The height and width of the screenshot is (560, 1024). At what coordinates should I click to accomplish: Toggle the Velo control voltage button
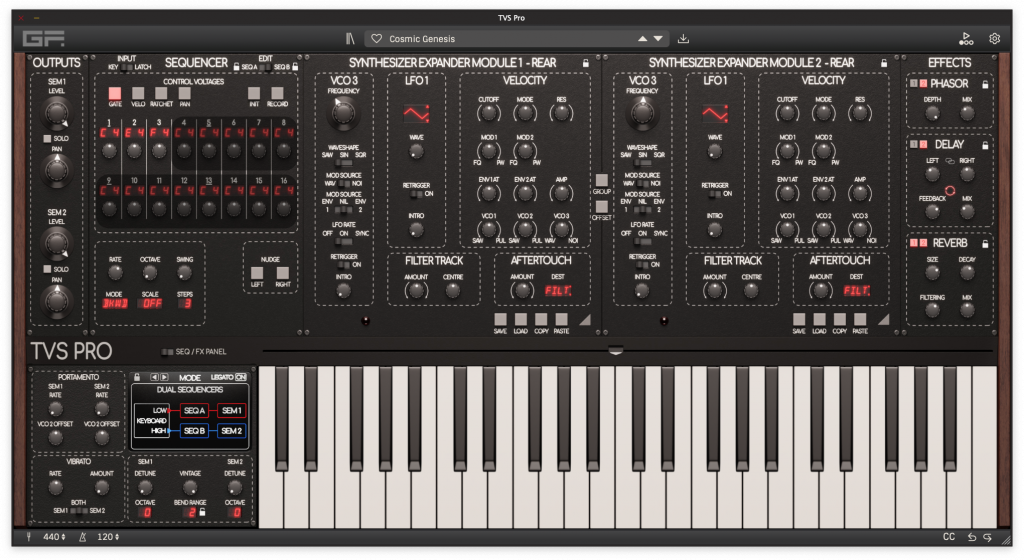(x=138, y=94)
